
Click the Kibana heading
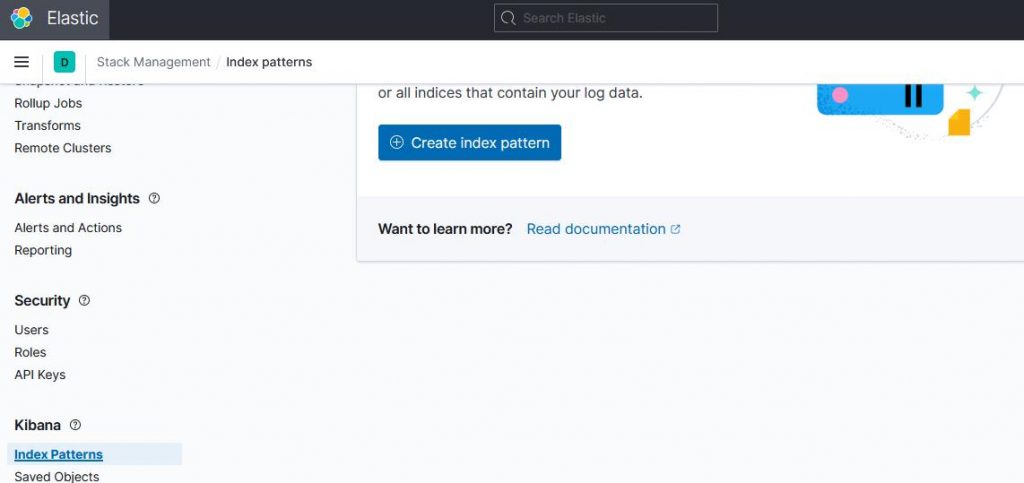pyautogui.click(x=37, y=425)
